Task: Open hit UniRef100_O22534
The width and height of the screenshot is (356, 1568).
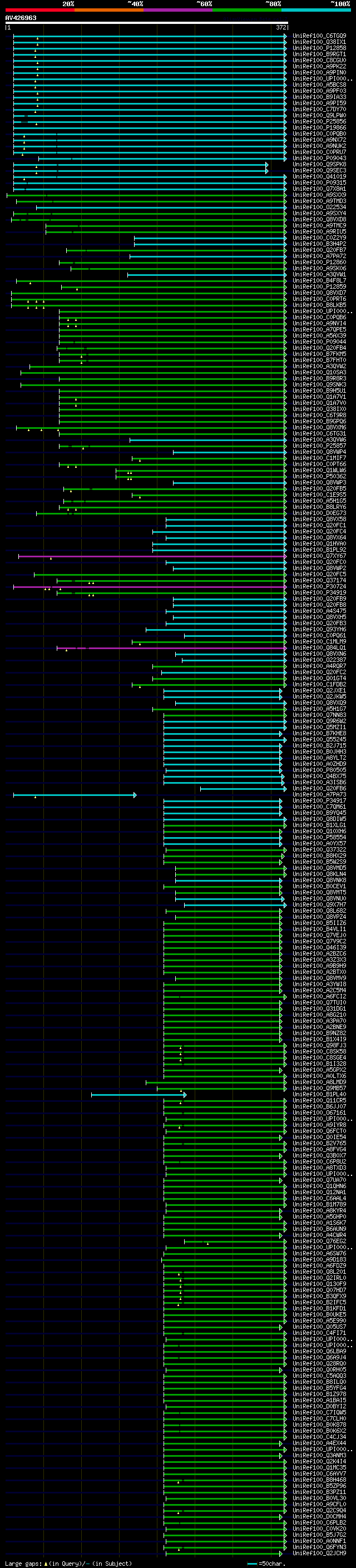Action: pos(319,207)
